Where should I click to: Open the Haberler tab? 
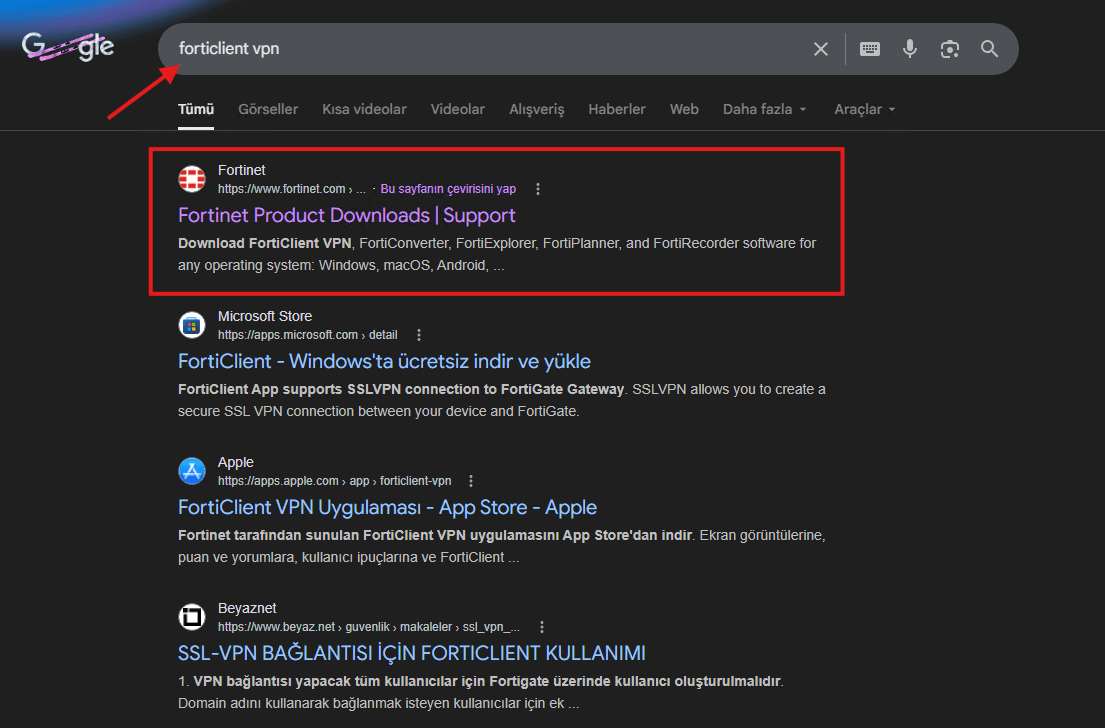coord(617,109)
